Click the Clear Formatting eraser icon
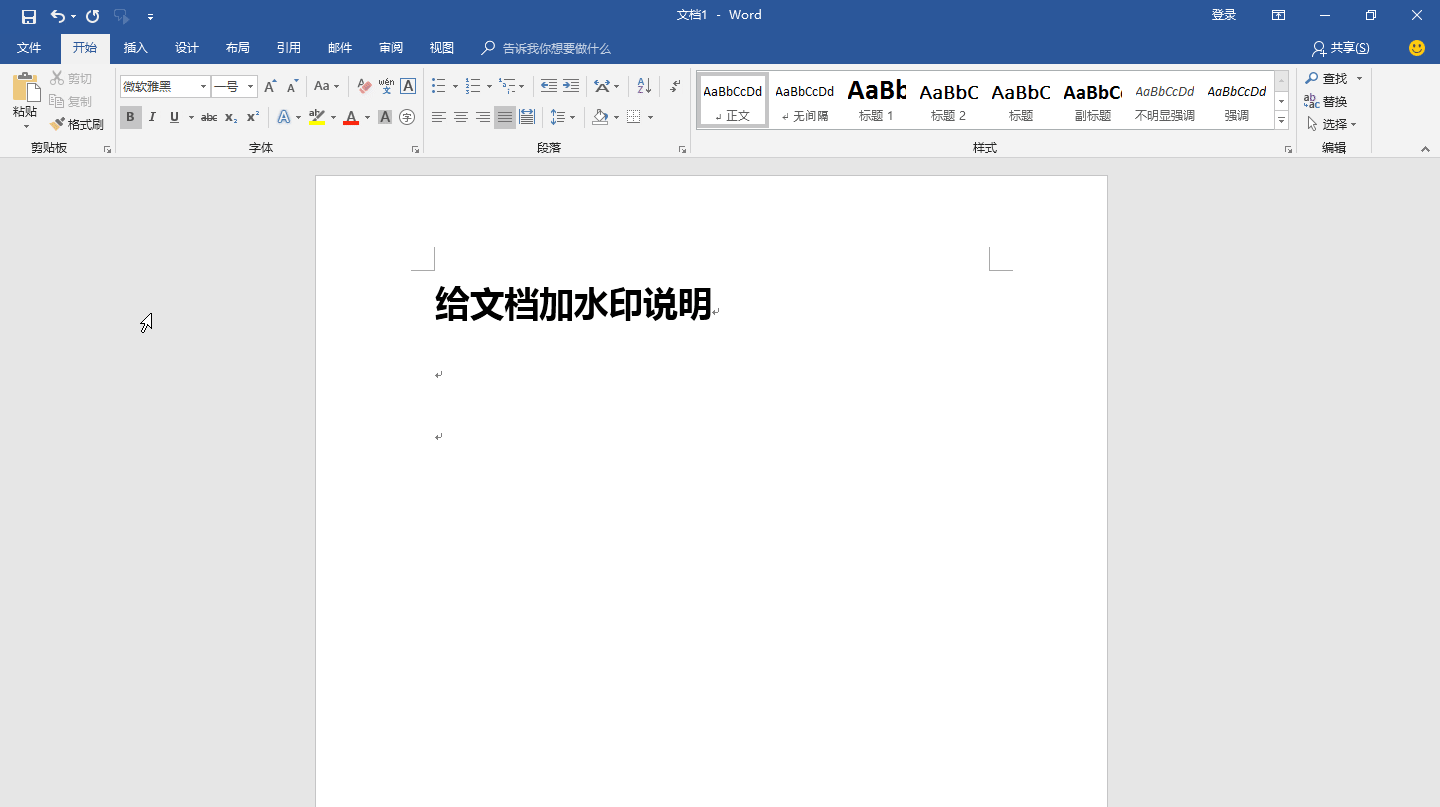1440x807 pixels. pos(364,86)
